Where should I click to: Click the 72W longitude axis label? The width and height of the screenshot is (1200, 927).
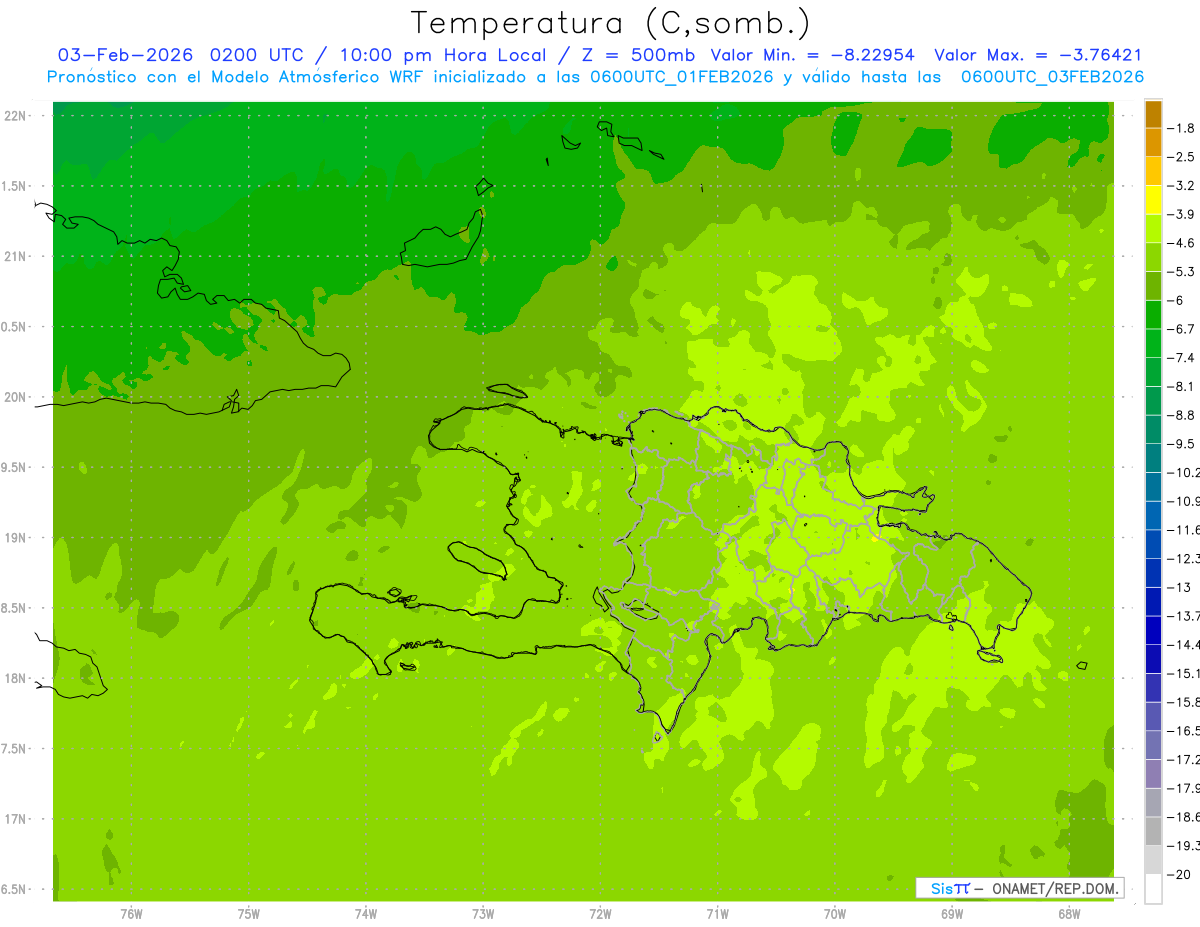coord(600,914)
